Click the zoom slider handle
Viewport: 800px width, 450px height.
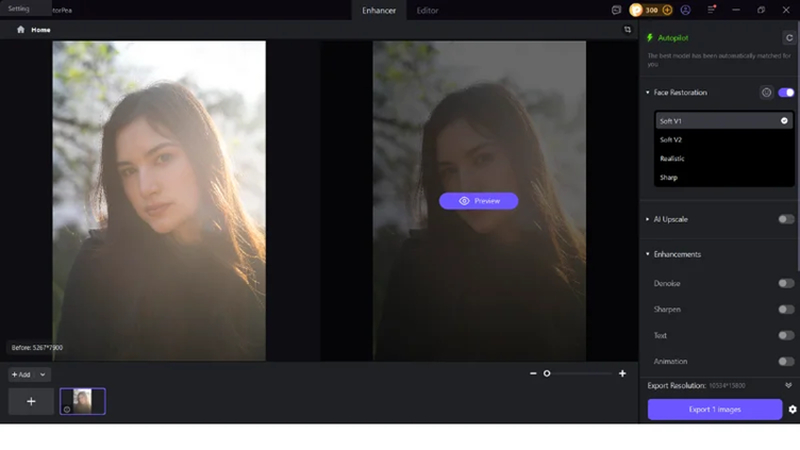pos(547,373)
